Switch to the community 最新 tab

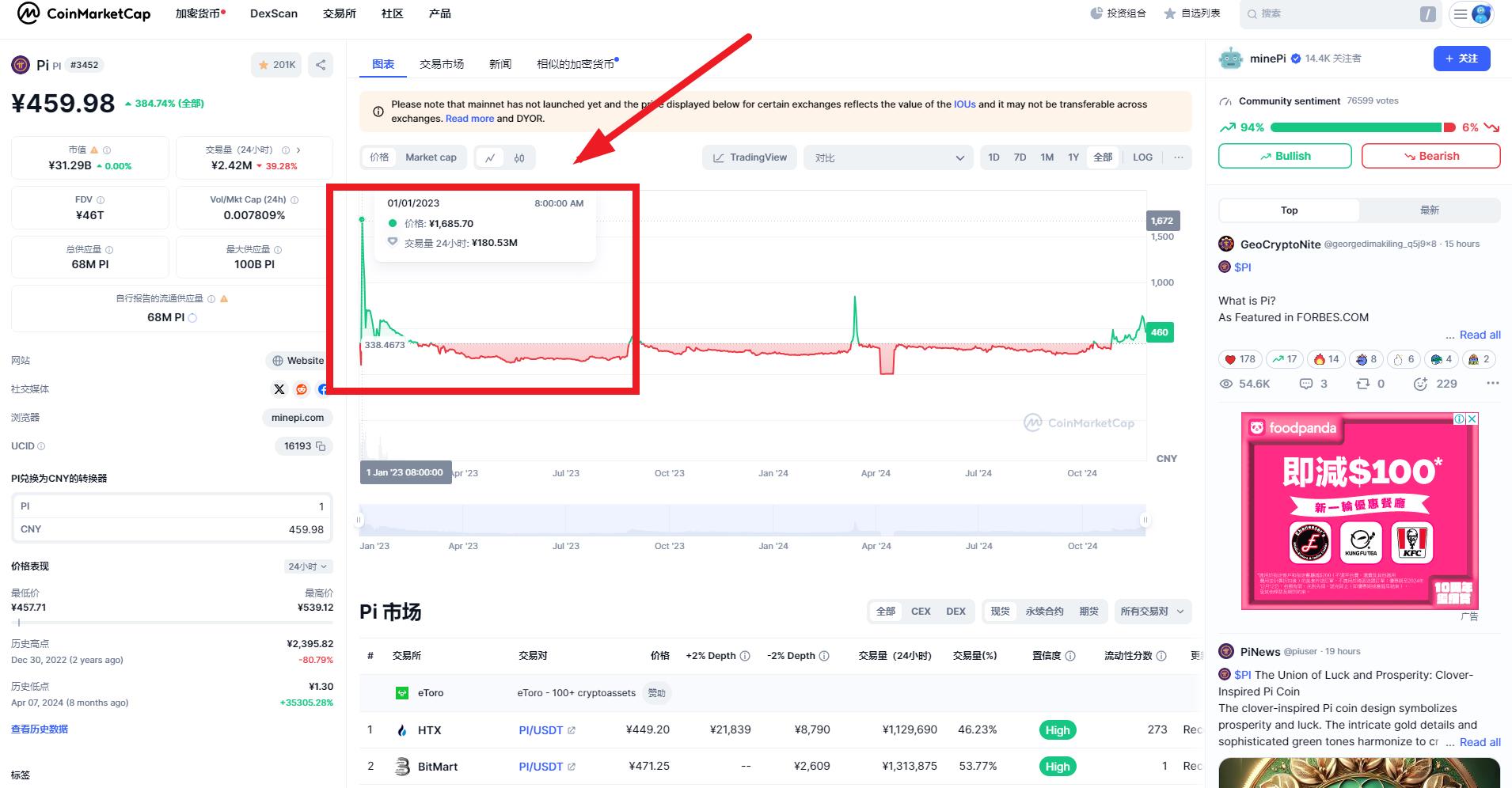tap(1430, 210)
